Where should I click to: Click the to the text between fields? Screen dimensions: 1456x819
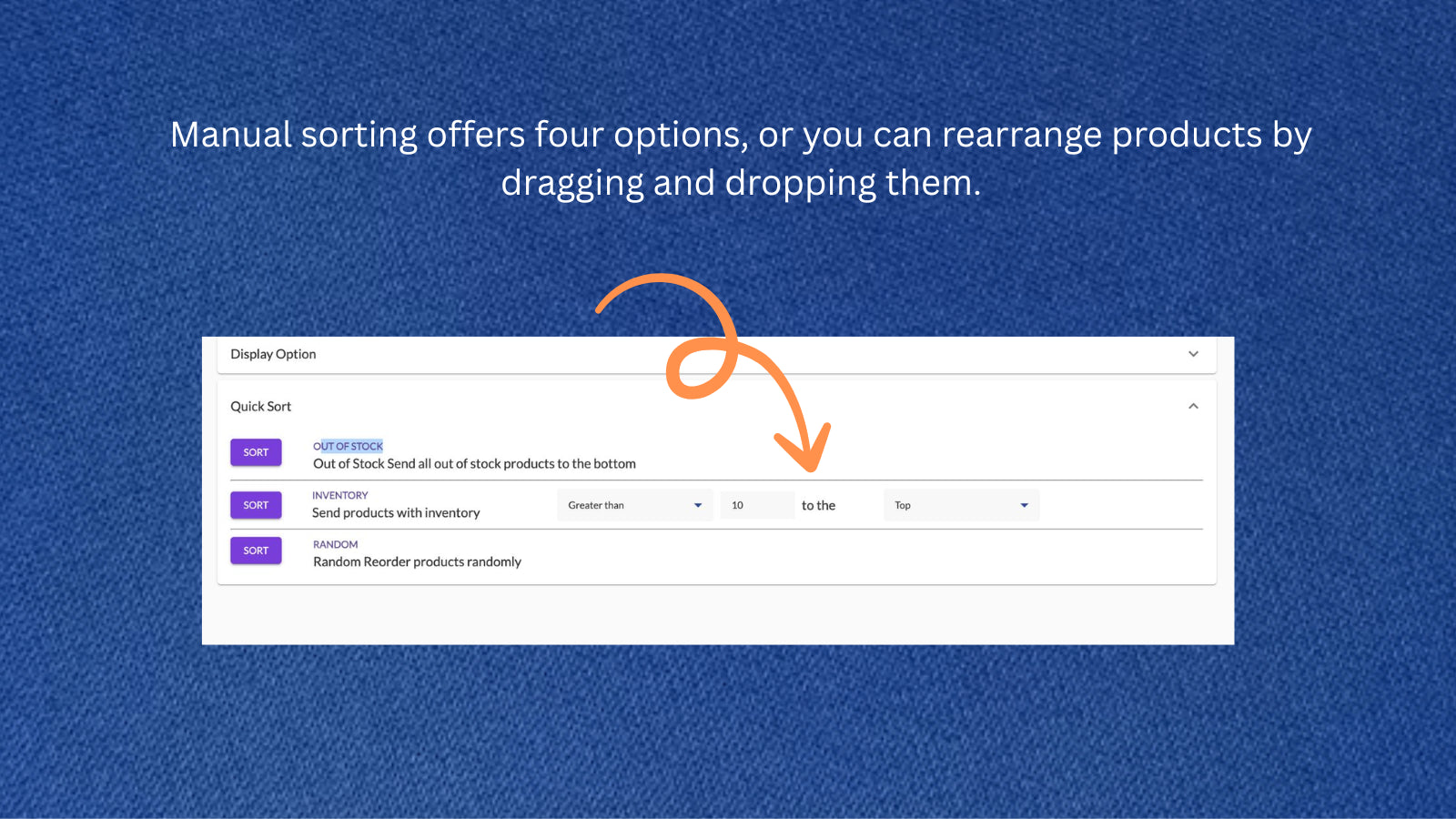tap(818, 505)
